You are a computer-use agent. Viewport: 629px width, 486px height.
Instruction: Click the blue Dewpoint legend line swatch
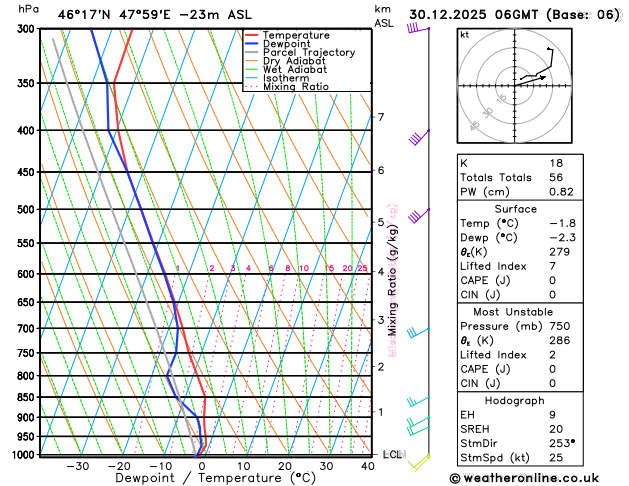pyautogui.click(x=252, y=44)
